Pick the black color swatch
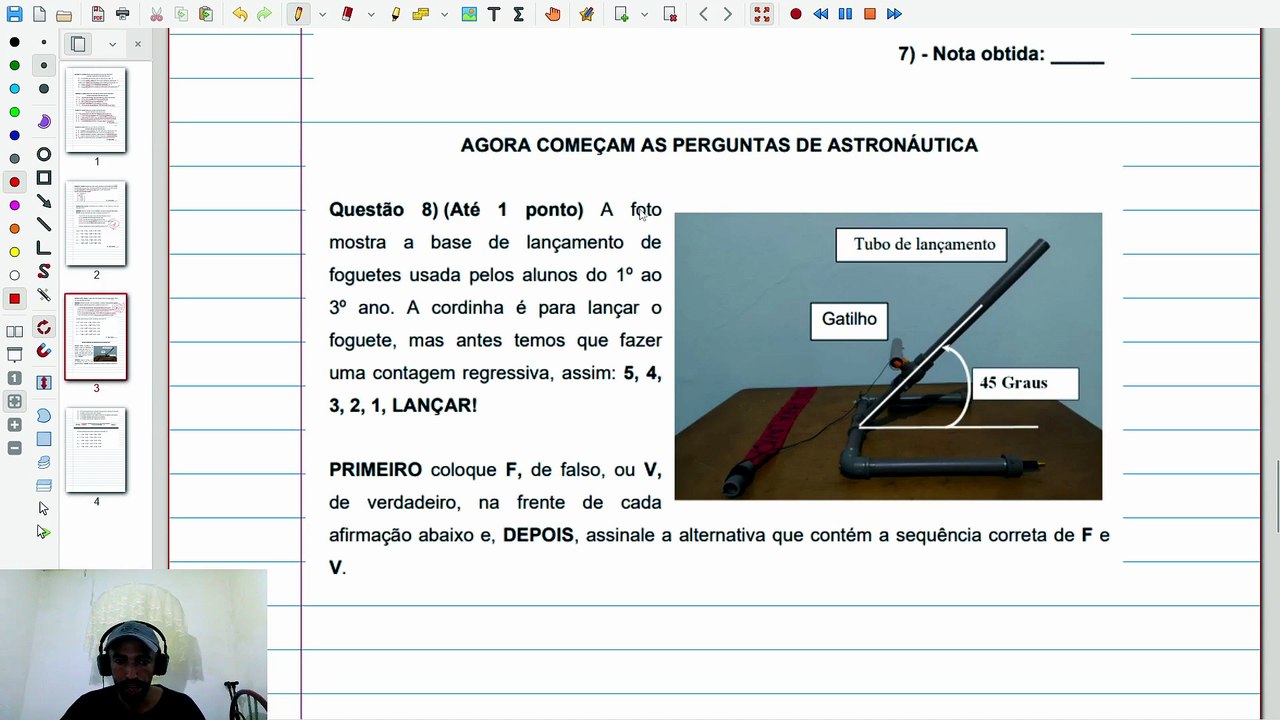The width and height of the screenshot is (1280, 720). click(14, 42)
